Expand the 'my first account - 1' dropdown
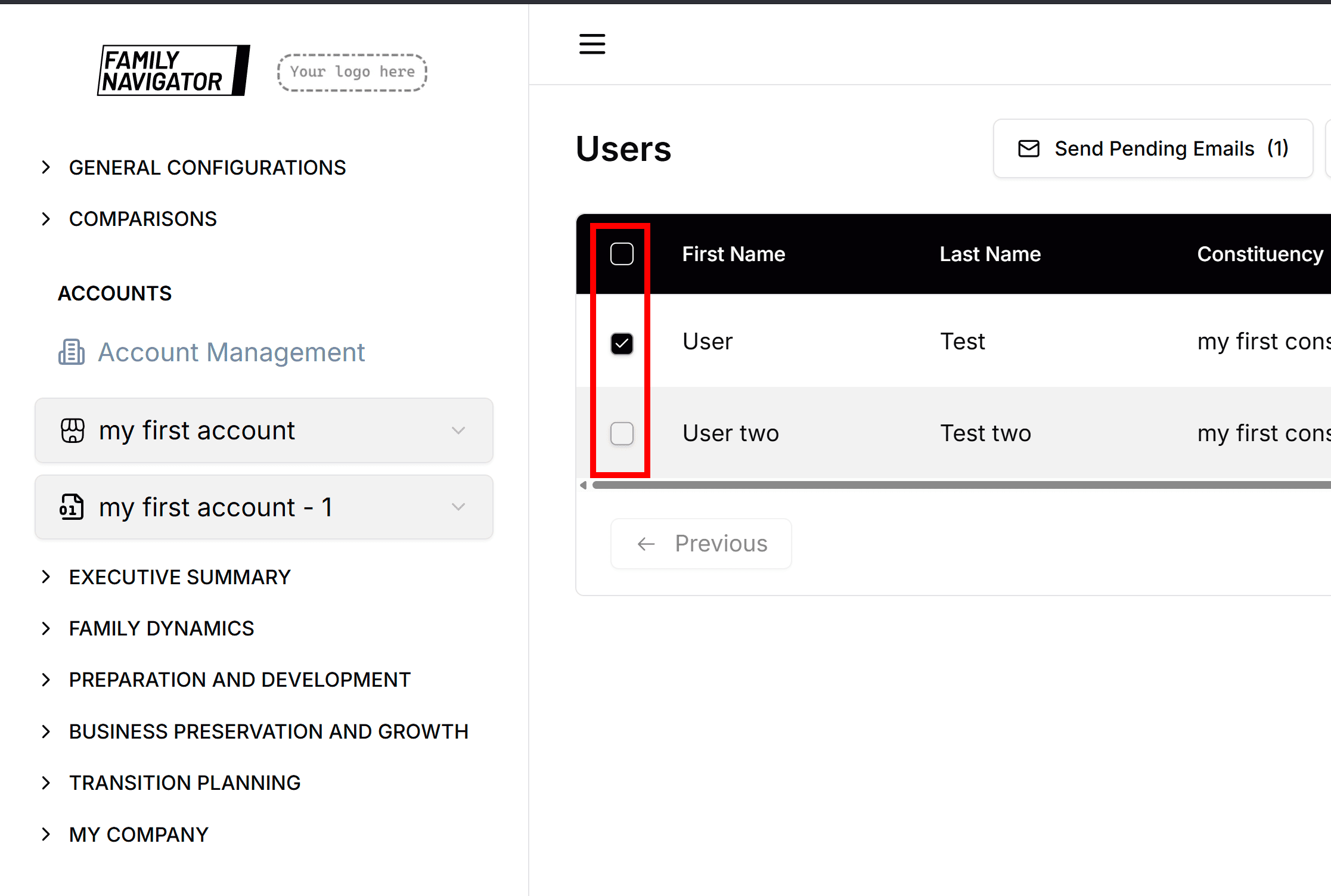Image resolution: width=1331 pixels, height=896 pixels. [x=458, y=507]
